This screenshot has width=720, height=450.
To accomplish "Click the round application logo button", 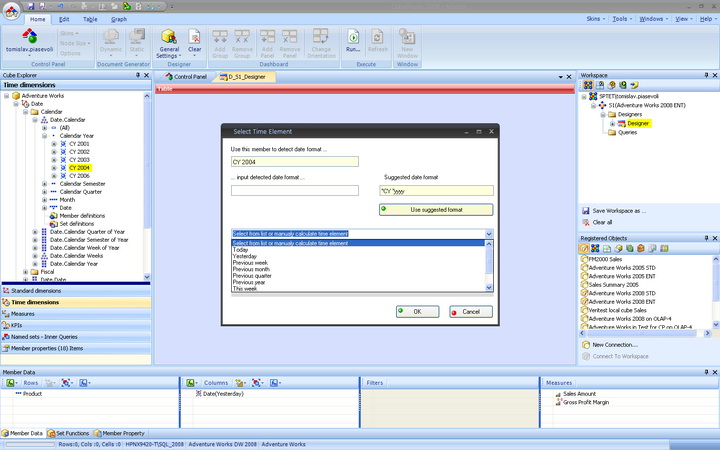I will (x=11, y=11).
